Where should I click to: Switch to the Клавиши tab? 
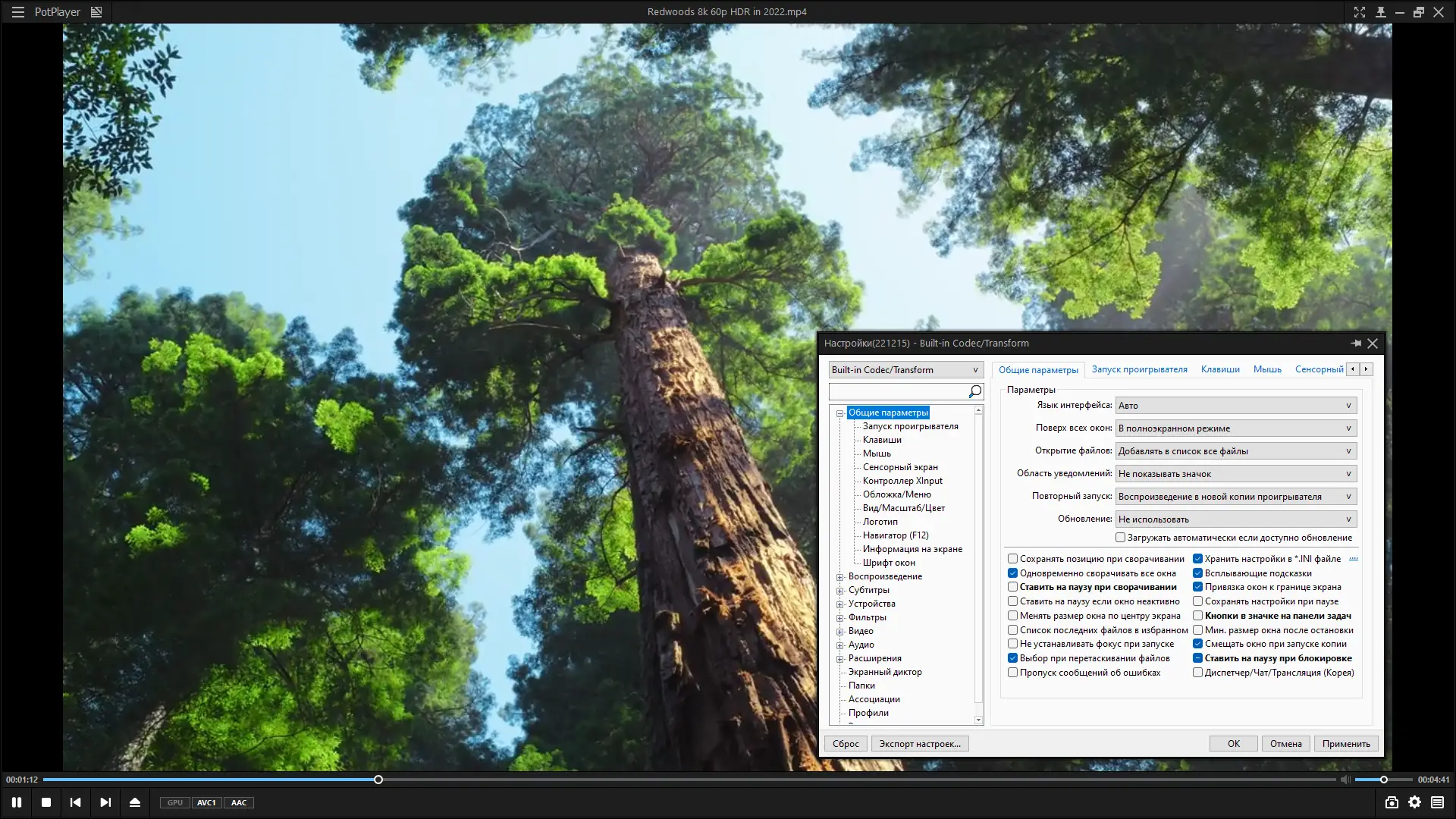coord(1219,369)
